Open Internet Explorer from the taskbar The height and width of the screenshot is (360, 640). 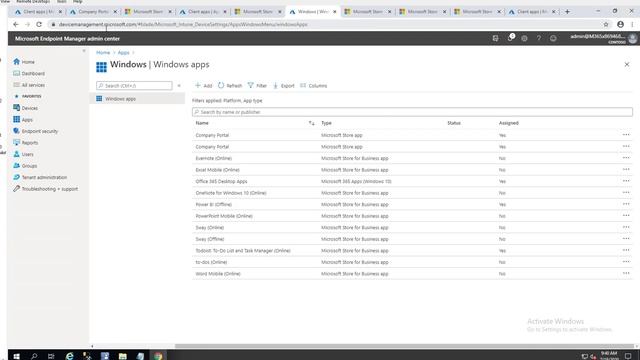70,356
